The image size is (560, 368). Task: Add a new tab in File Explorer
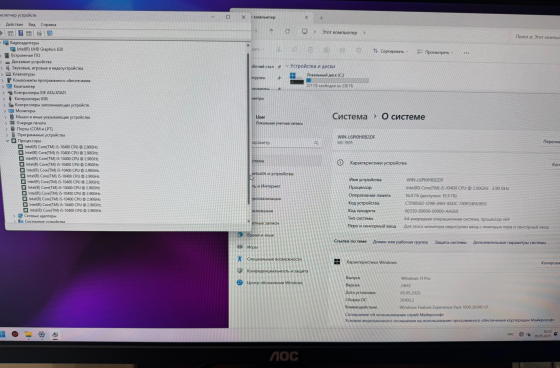click(321, 18)
